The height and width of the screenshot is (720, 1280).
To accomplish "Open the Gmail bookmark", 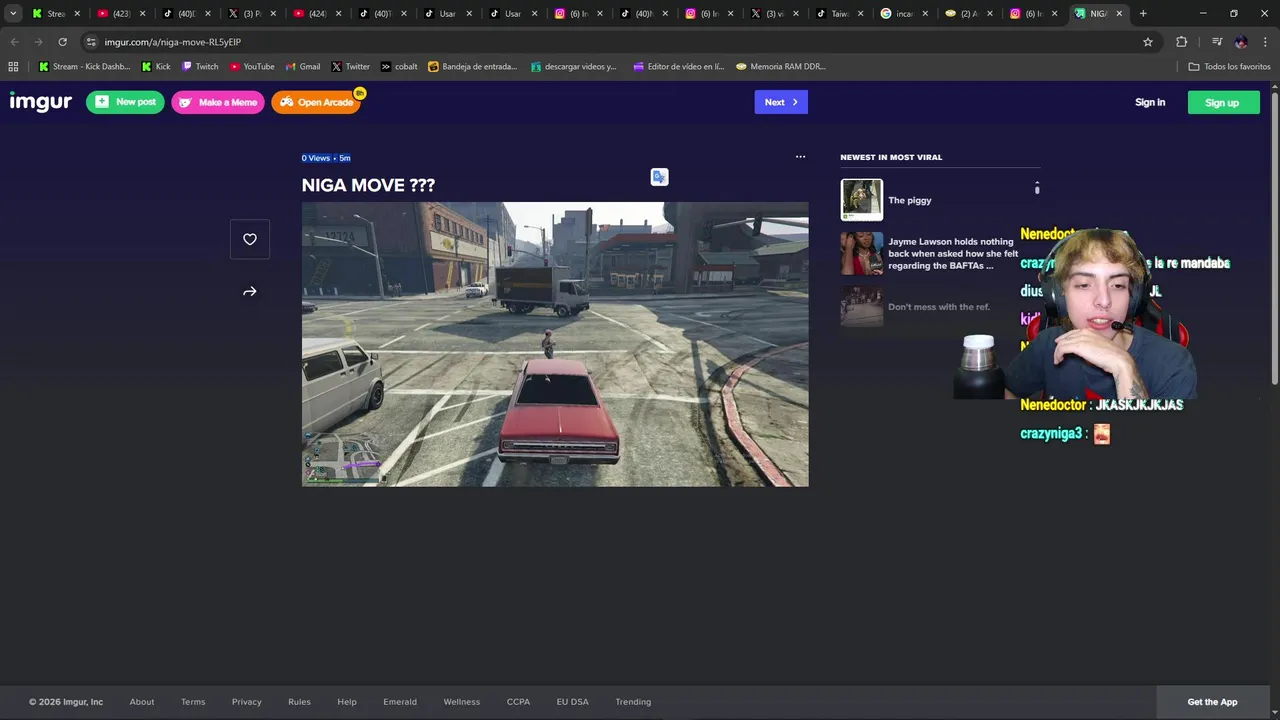I will 303,67.
